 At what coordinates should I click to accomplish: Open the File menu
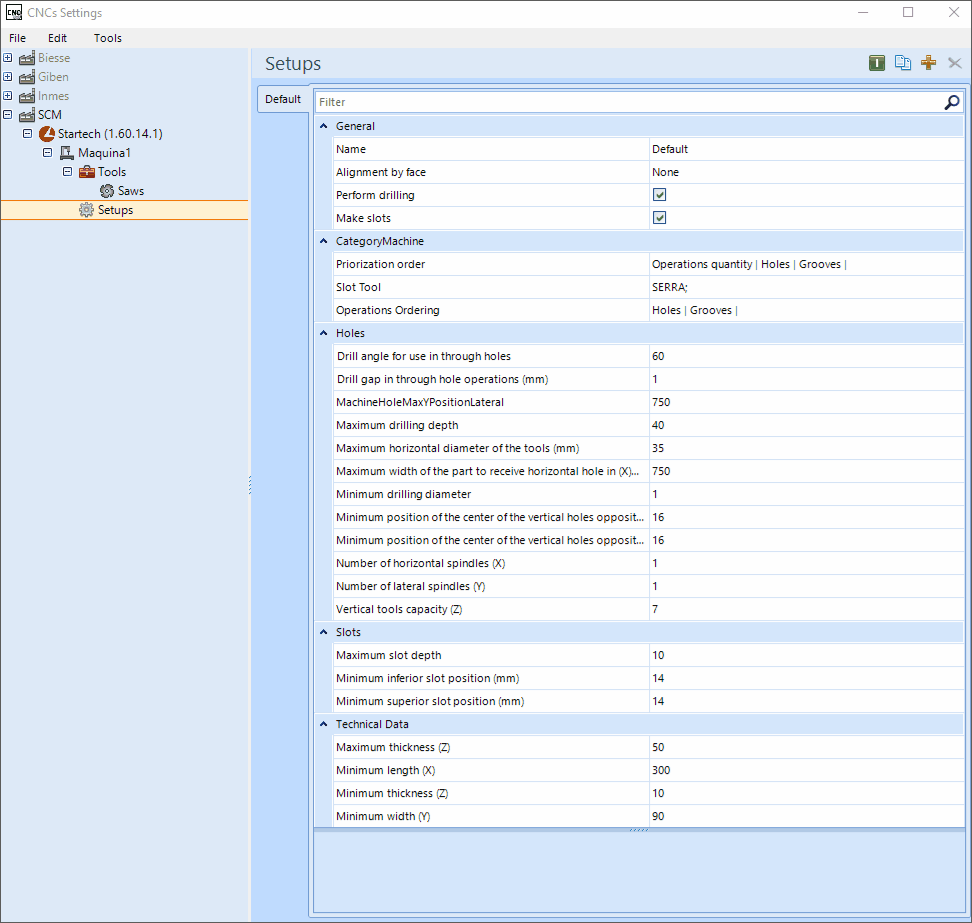17,38
